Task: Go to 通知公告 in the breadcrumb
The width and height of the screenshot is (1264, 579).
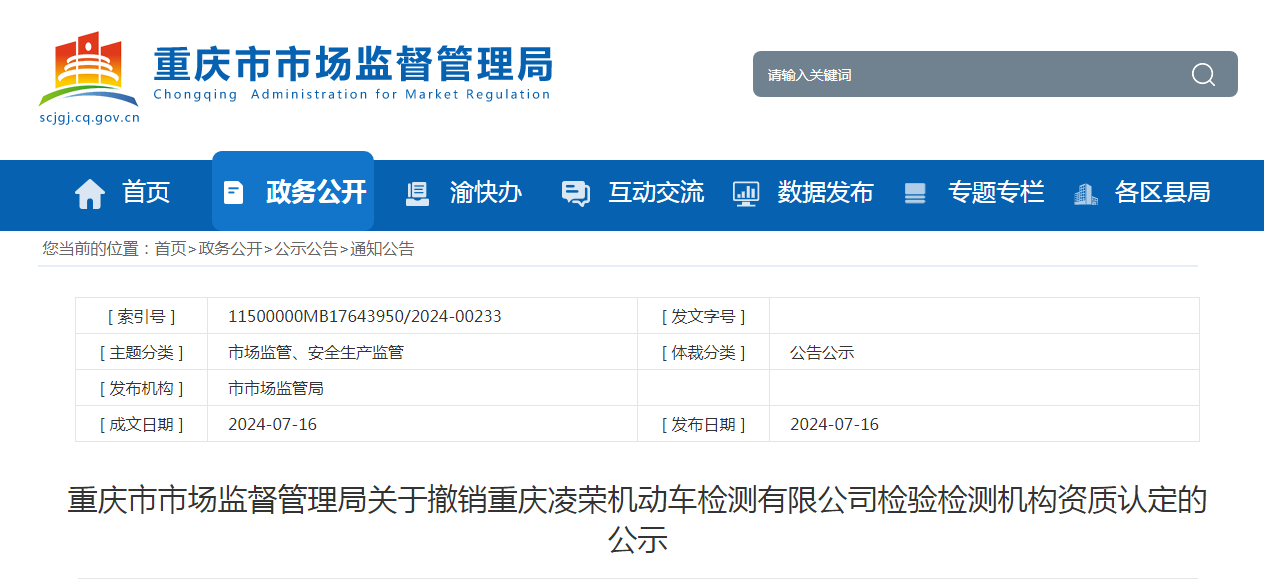Action: tap(382, 249)
